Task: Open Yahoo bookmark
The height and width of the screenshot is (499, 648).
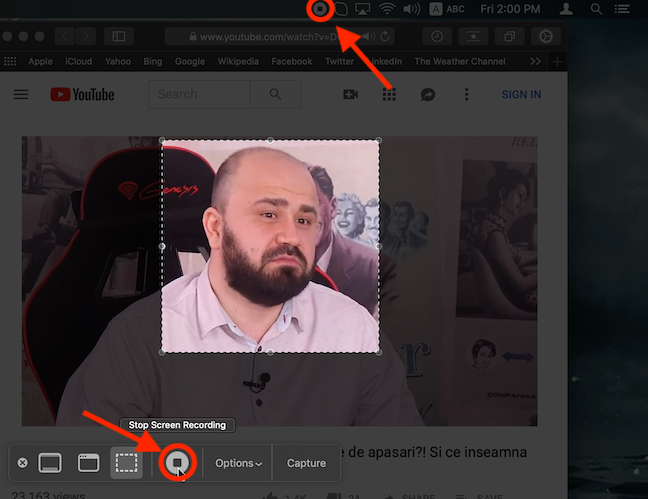Action: 117,62
